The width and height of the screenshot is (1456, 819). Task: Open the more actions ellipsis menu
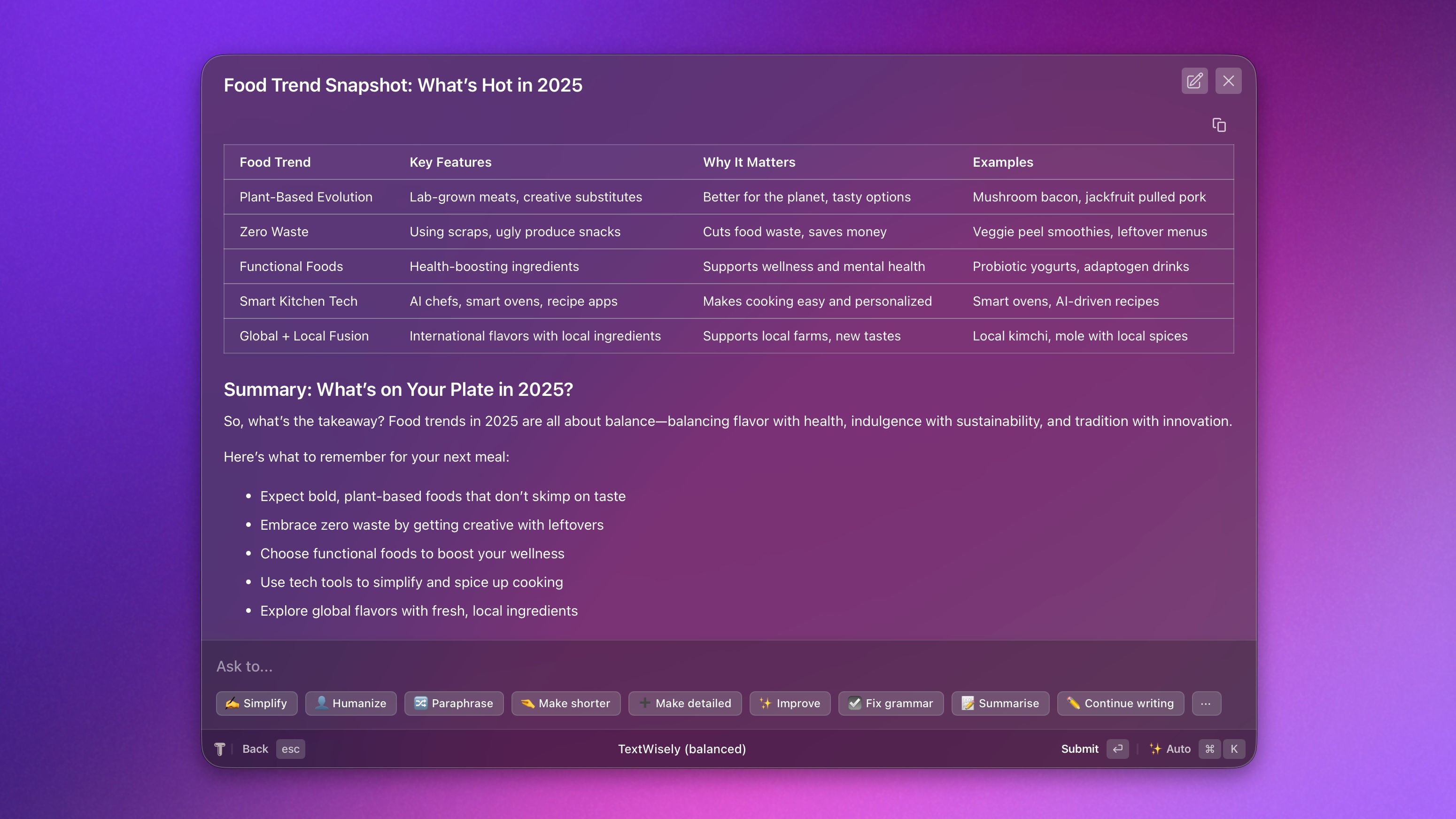coord(1206,703)
